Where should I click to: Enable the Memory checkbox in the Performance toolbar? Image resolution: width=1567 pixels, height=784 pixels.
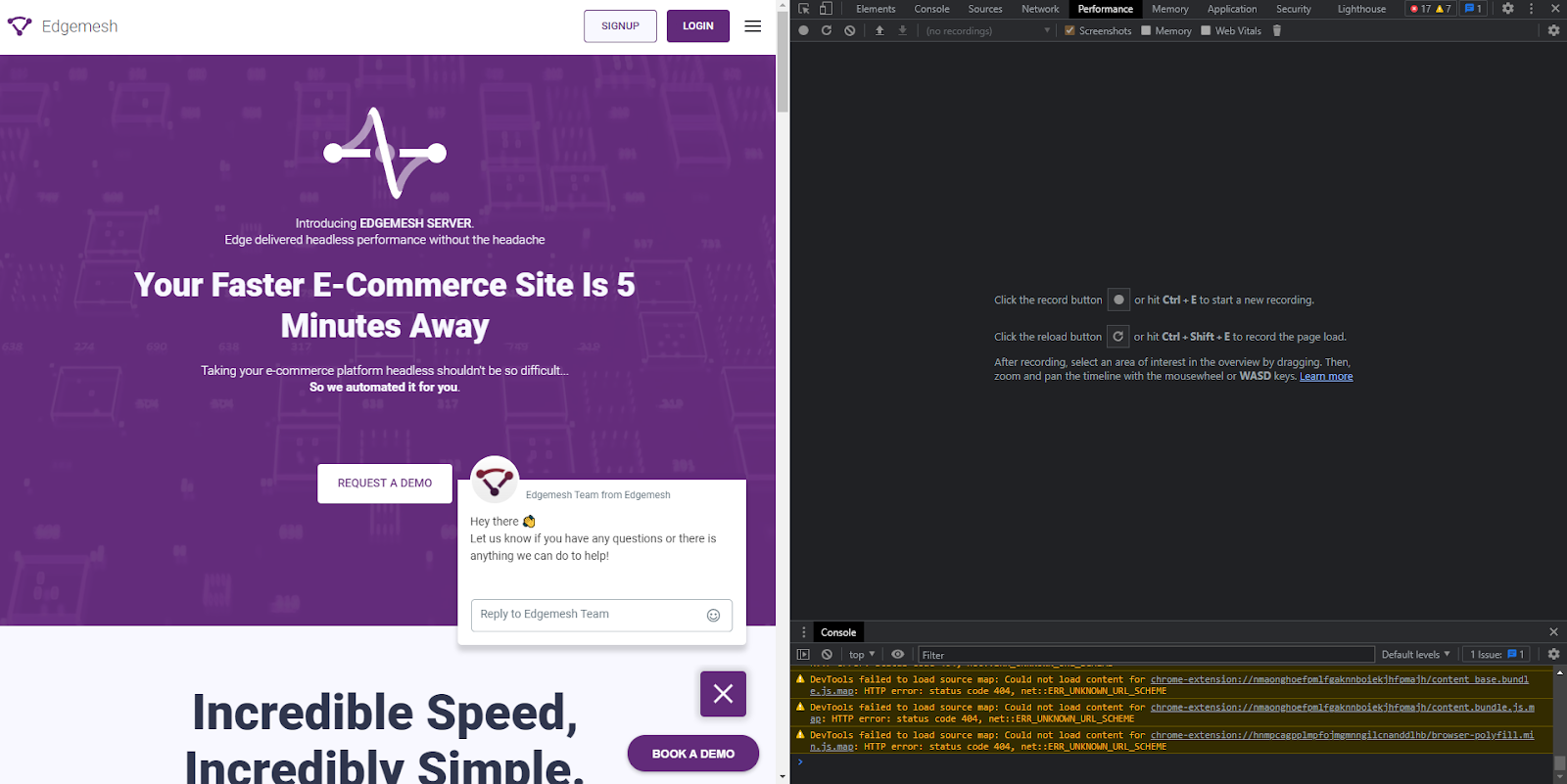(x=1146, y=30)
